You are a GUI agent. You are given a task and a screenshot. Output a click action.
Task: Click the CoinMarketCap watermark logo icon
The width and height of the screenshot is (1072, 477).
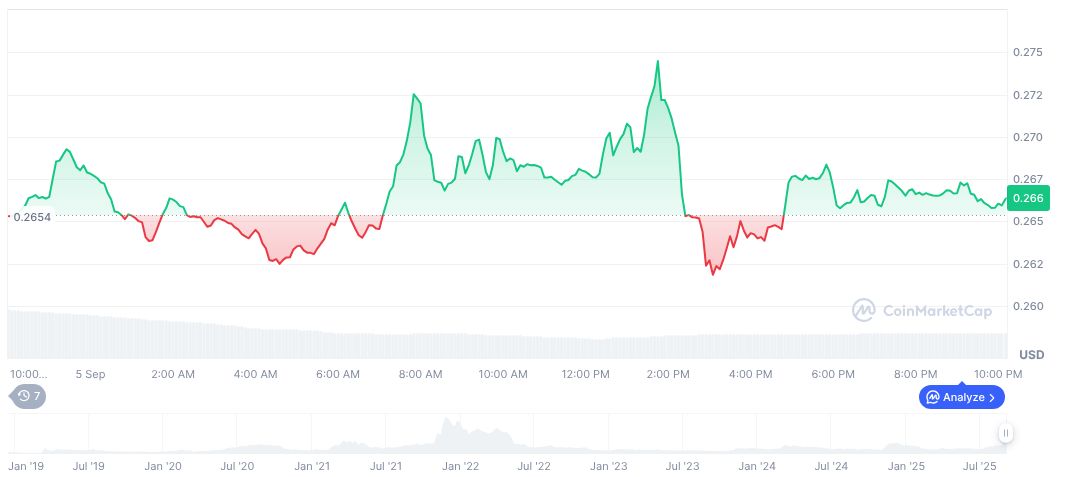863,311
